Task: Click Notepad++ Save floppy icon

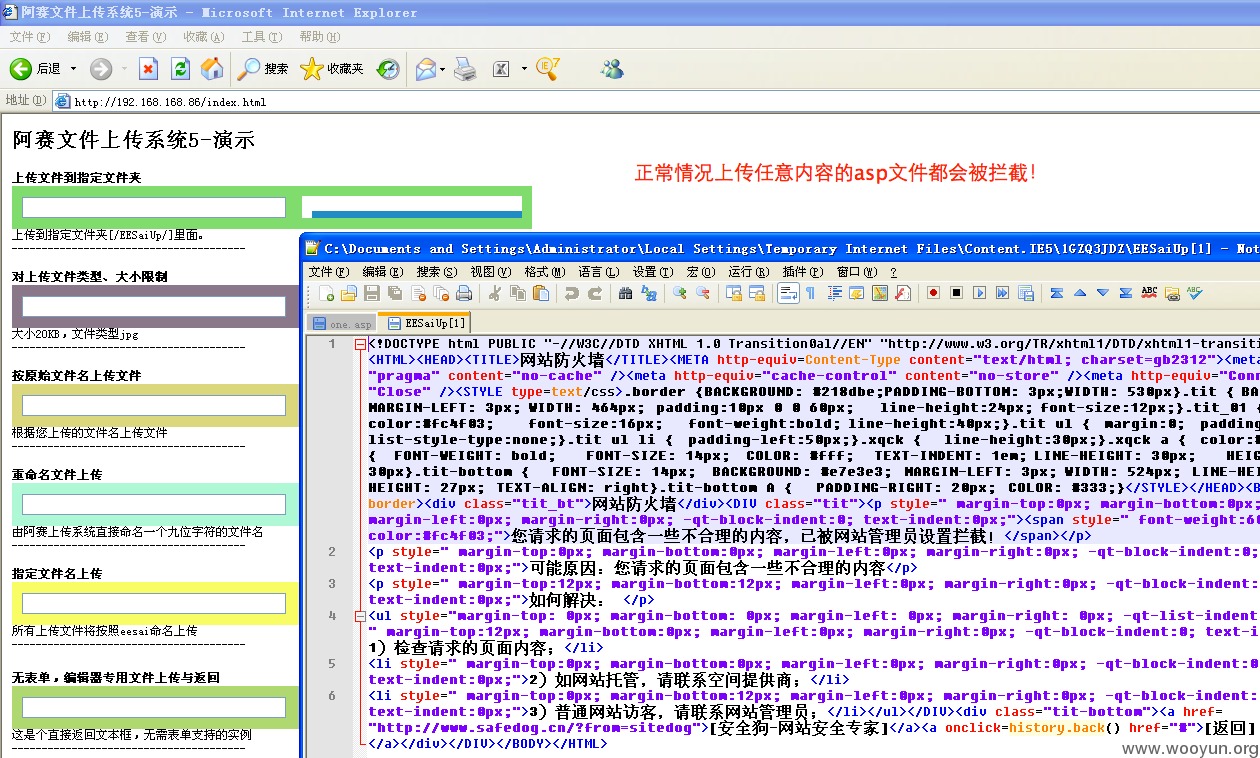Action: pos(372,293)
